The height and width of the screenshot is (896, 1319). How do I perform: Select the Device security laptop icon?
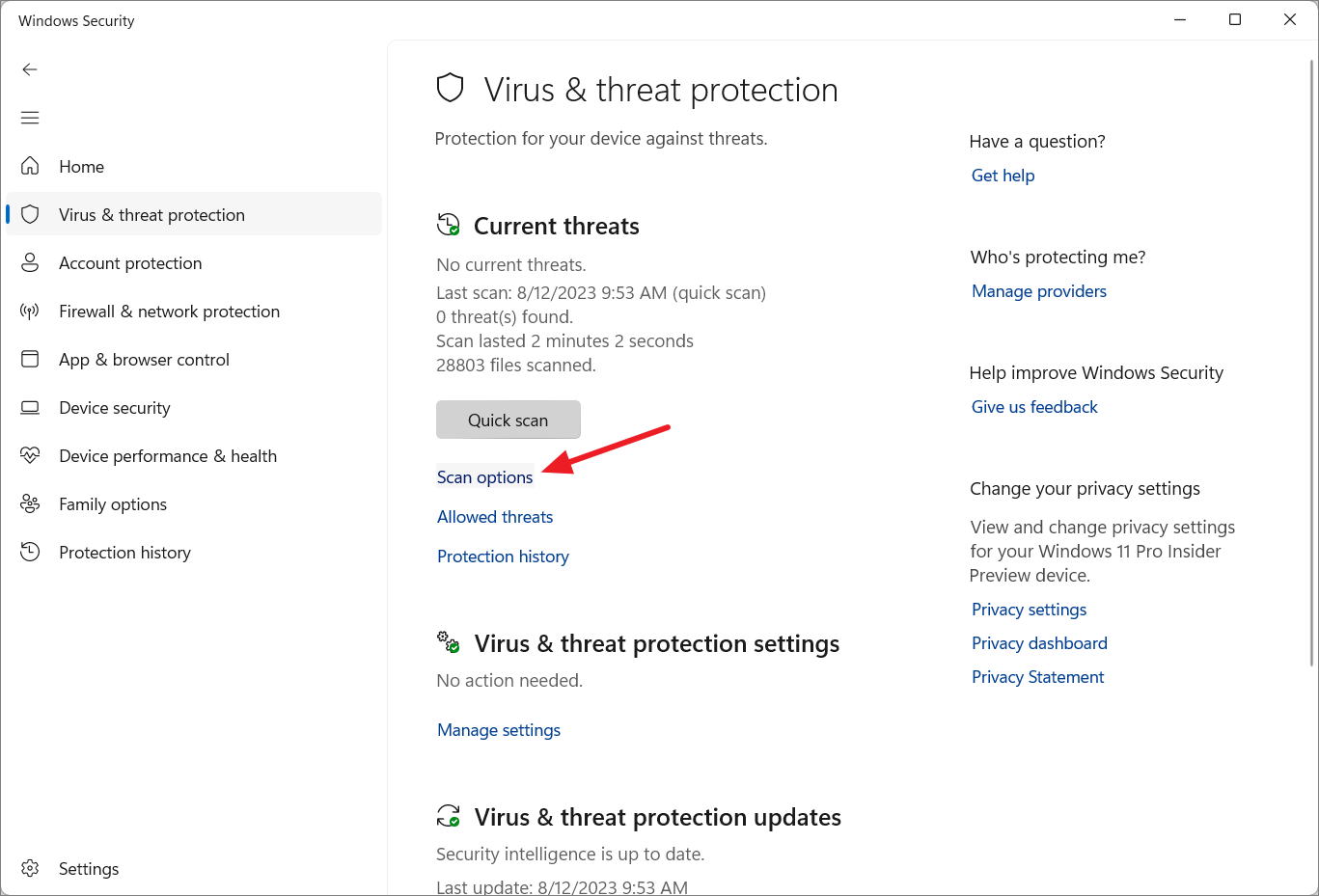click(30, 407)
